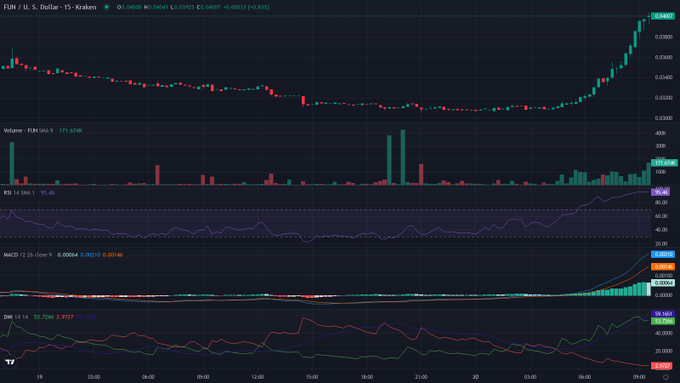Click the red -DI tag 2.9727
This screenshot has height=383, width=680.
(663, 366)
